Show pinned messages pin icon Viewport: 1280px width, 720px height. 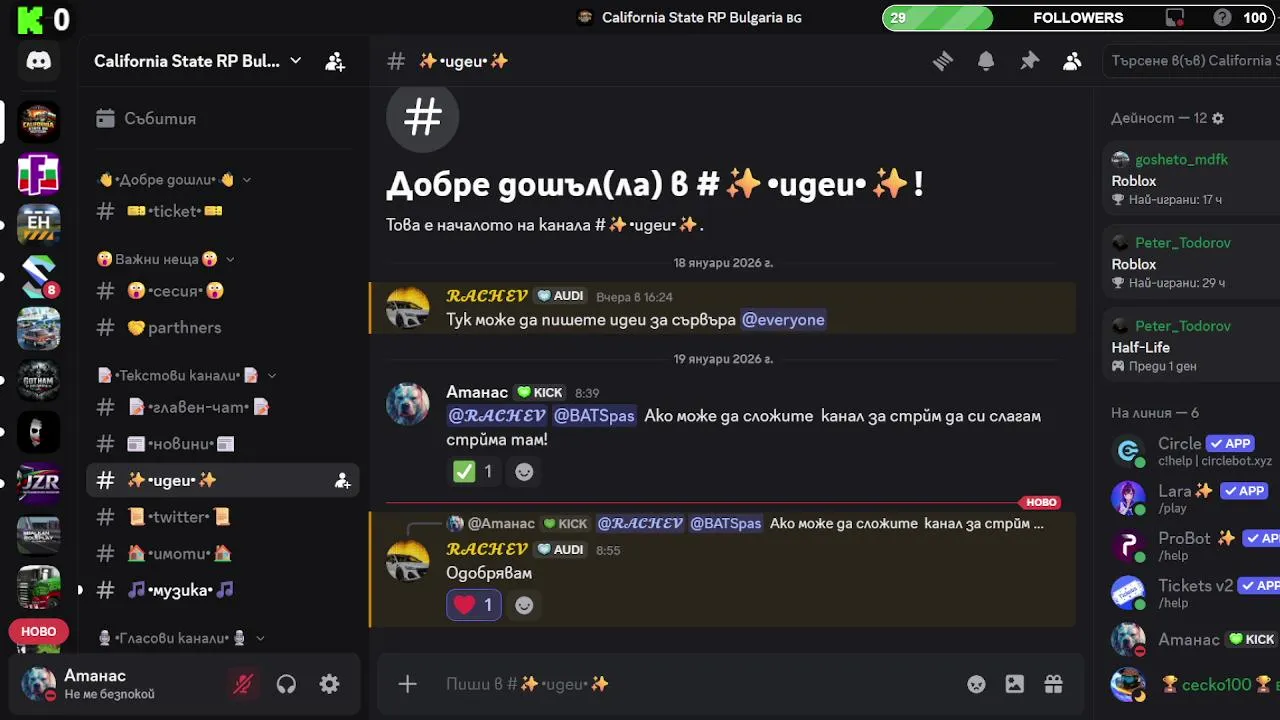coord(1029,61)
